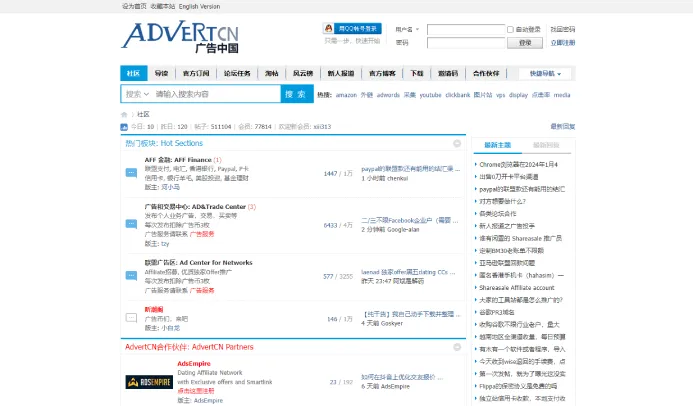This screenshot has width=693, height=406.
Task: Open the hahasim sidebar topic
Action: (522, 275)
